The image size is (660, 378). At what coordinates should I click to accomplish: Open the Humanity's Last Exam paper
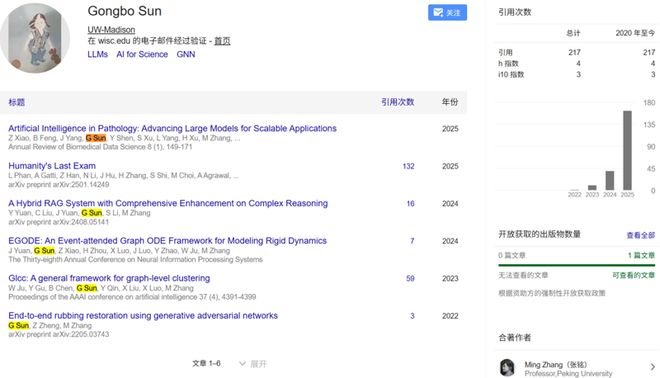tap(52, 166)
